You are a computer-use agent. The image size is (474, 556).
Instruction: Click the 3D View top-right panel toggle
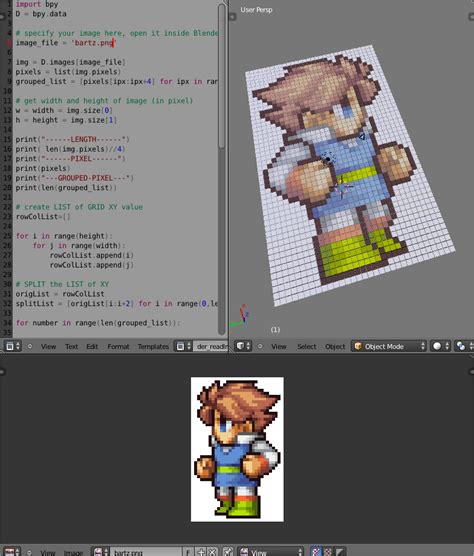click(472, 16)
